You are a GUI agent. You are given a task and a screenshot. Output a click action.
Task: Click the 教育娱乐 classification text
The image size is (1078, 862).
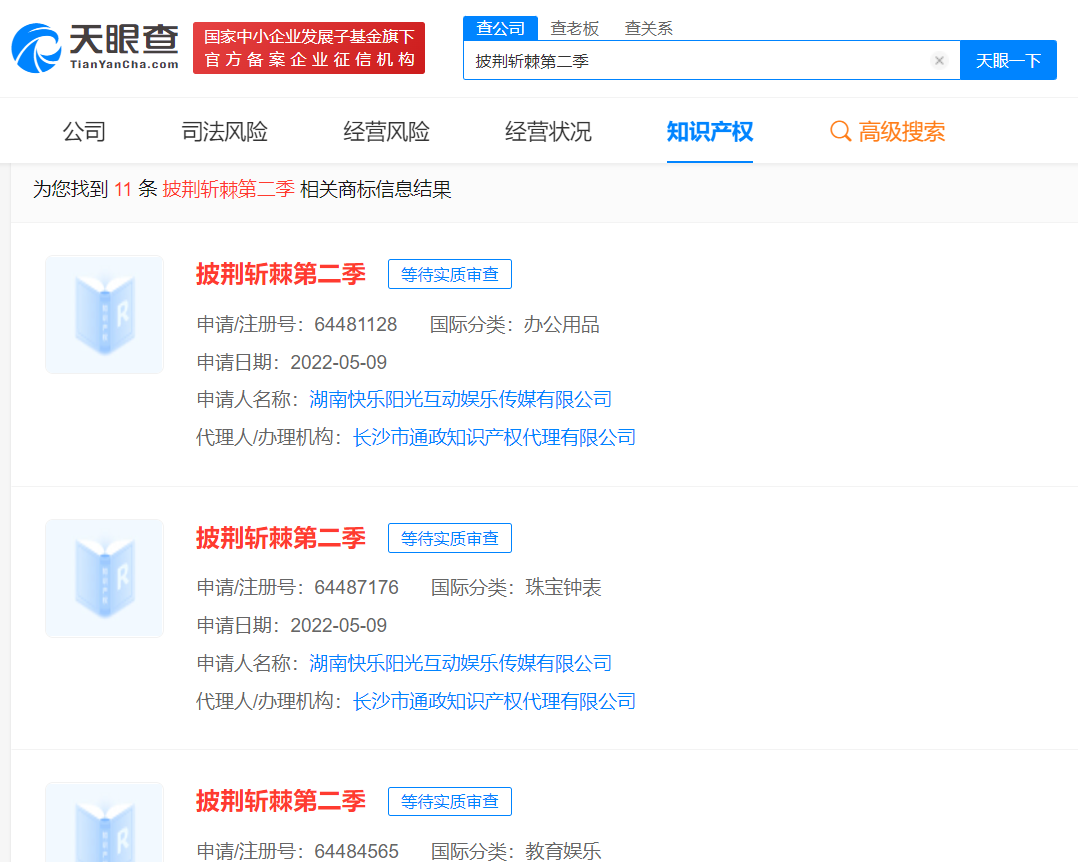pos(564,851)
